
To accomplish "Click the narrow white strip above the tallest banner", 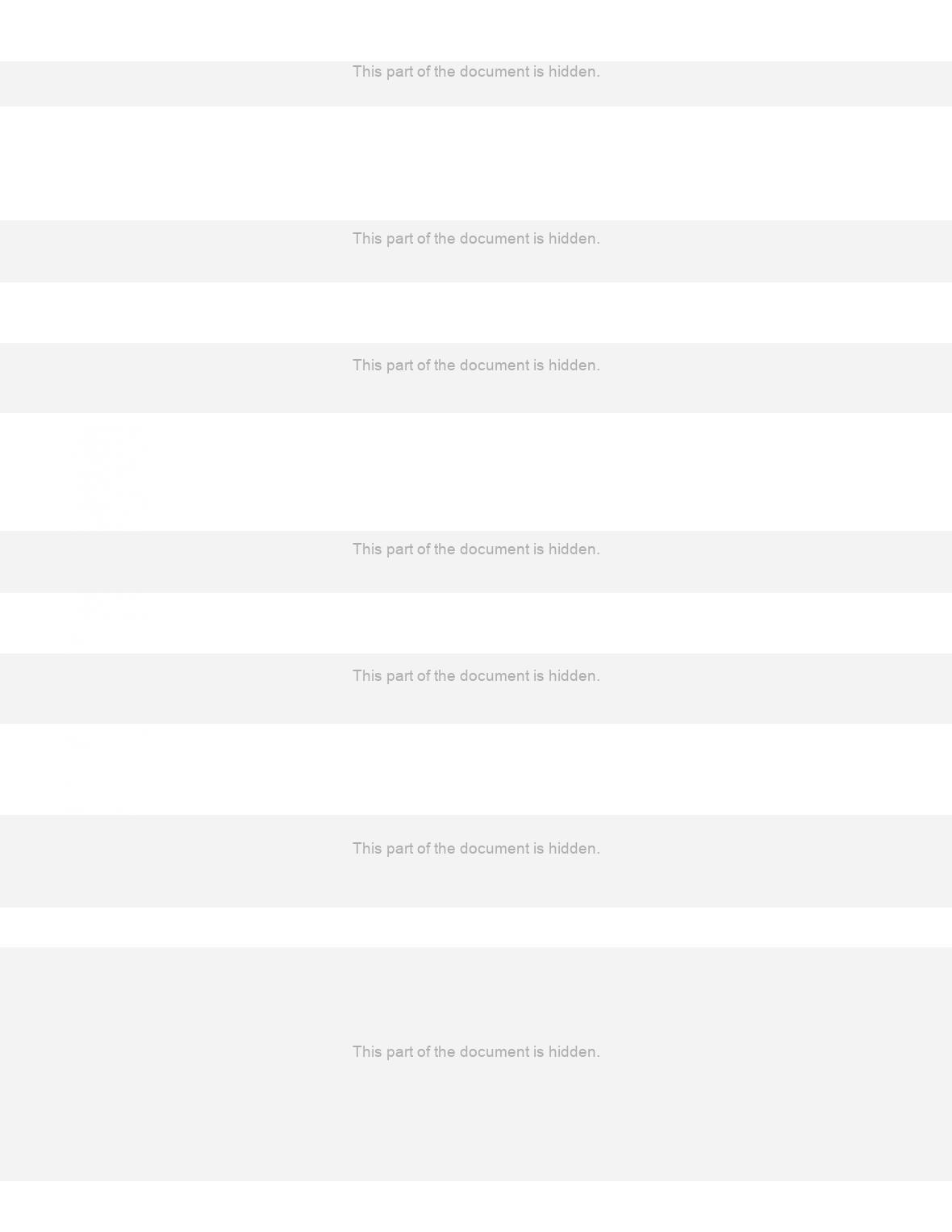I will point(476,927).
